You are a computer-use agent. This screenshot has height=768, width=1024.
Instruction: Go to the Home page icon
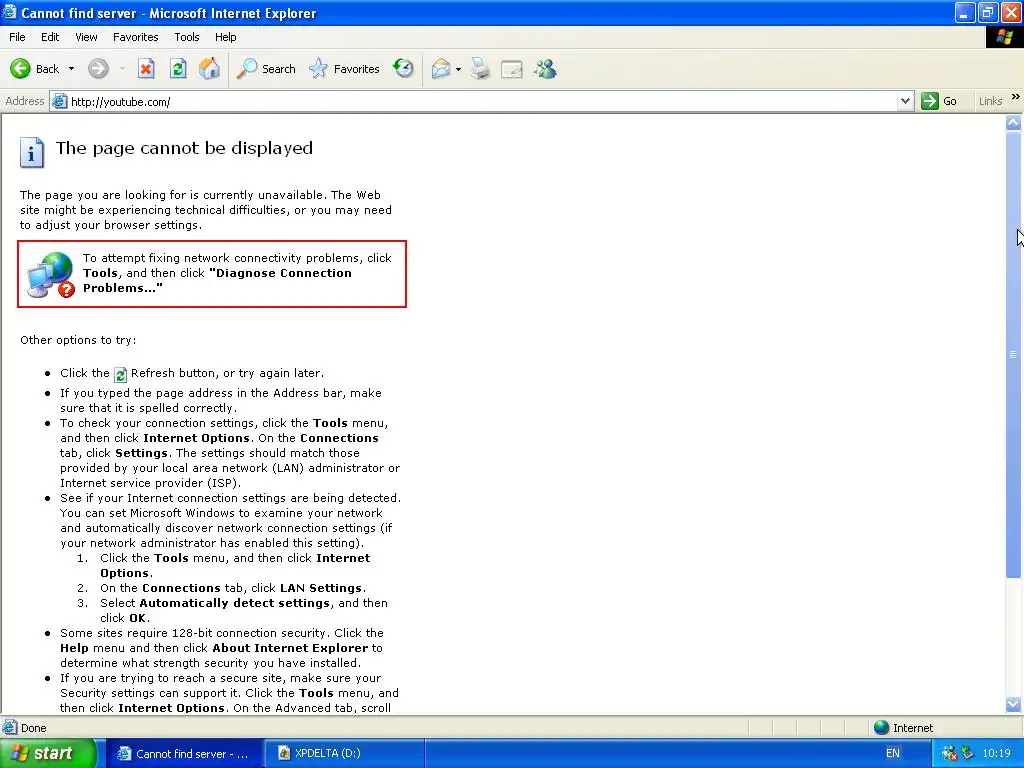(x=209, y=69)
